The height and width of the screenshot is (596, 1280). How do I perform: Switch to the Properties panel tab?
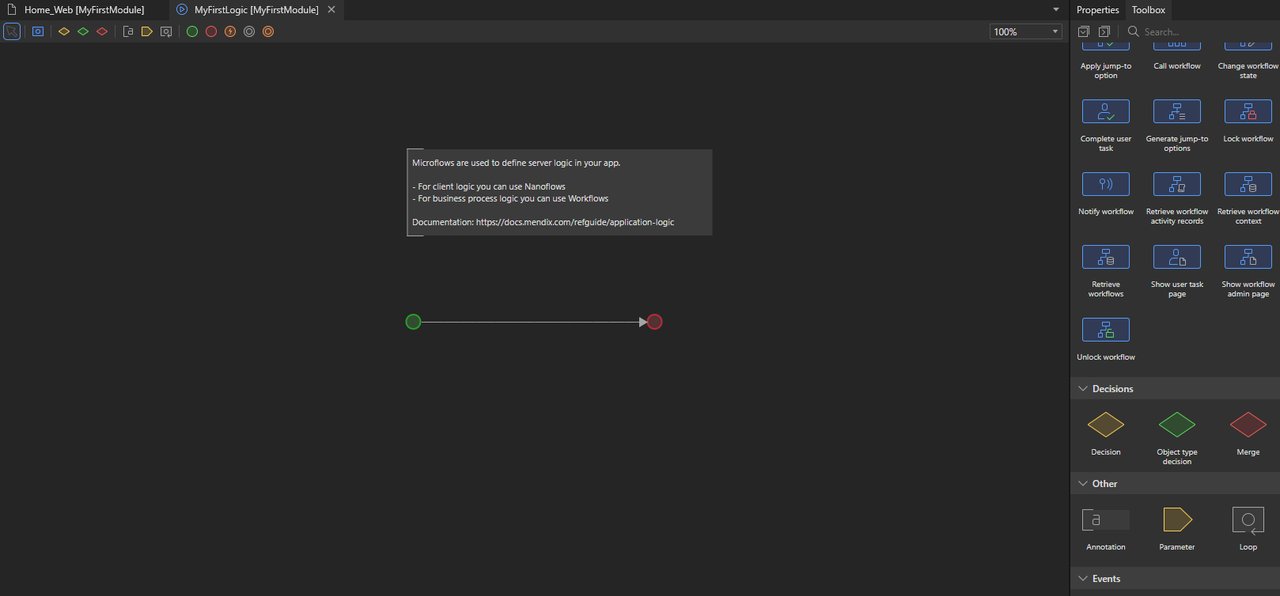pyautogui.click(x=1097, y=10)
